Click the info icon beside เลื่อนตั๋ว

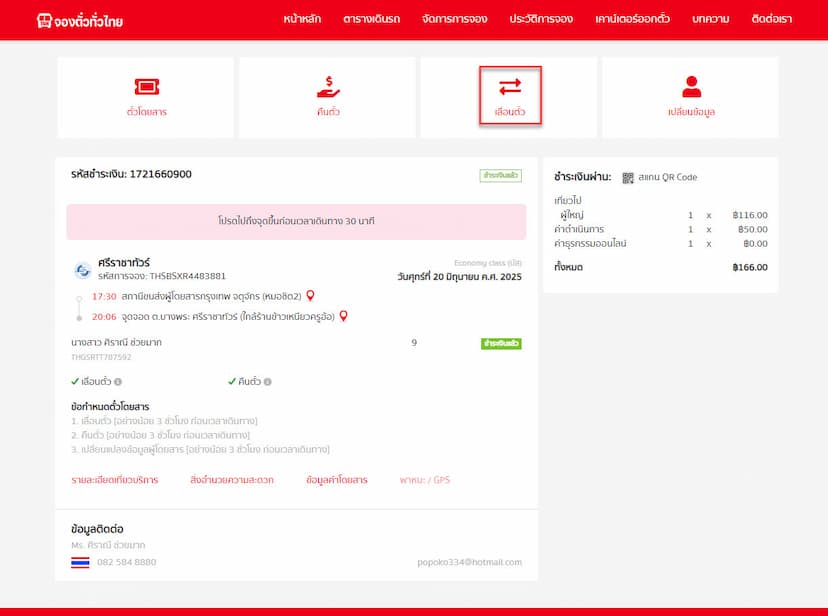coord(118,382)
